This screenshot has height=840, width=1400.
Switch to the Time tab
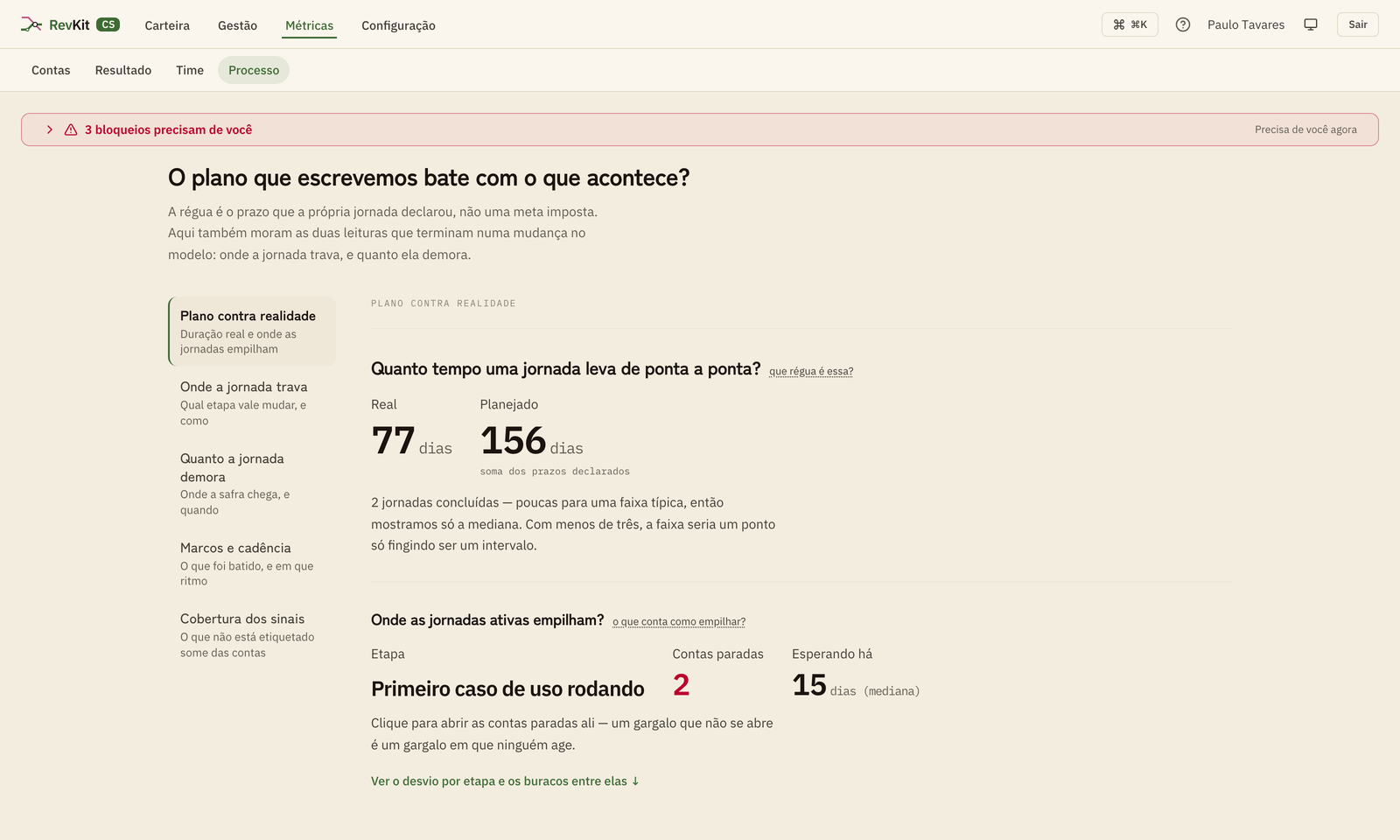pyautogui.click(x=190, y=70)
